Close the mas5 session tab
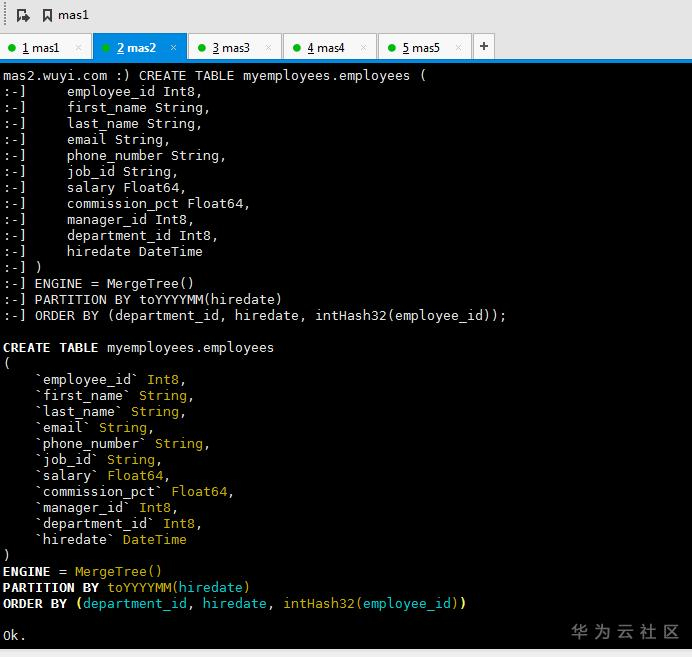 (x=459, y=47)
